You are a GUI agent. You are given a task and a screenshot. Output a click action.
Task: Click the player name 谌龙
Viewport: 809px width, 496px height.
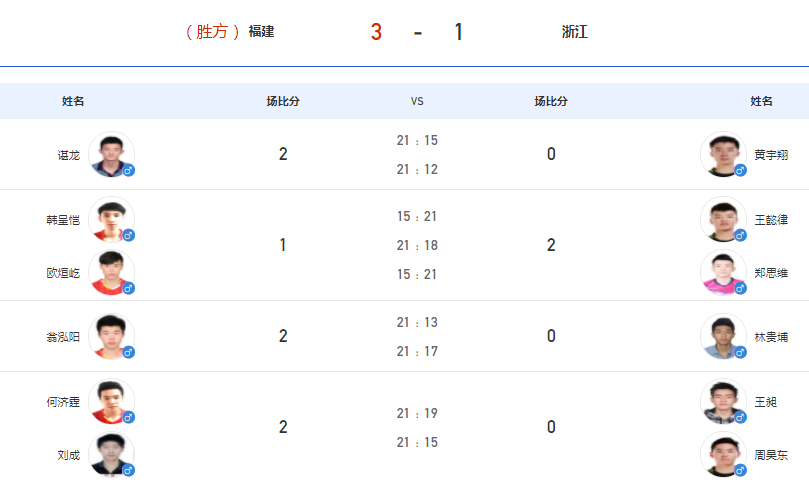pyautogui.click(x=69, y=155)
